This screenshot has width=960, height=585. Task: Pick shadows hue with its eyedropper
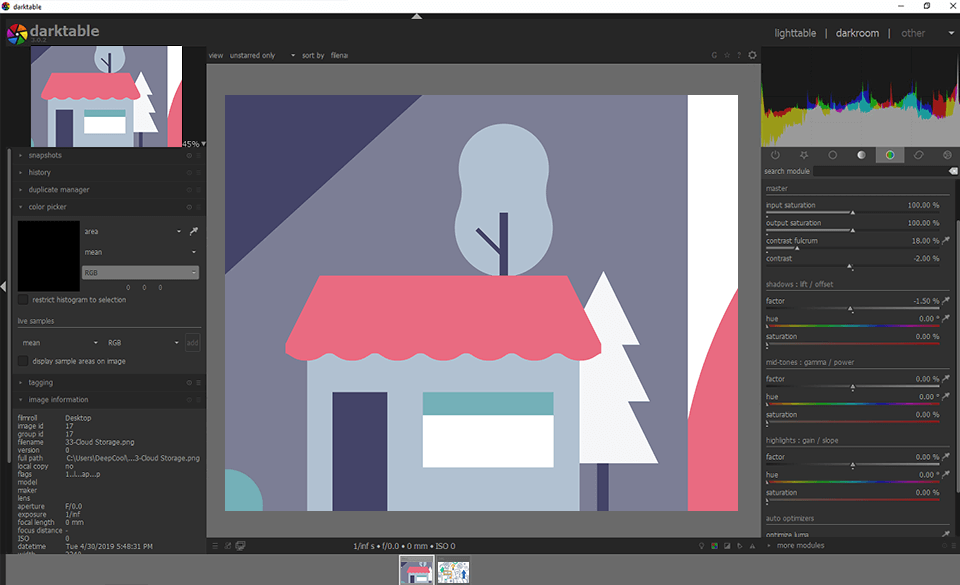tap(946, 319)
